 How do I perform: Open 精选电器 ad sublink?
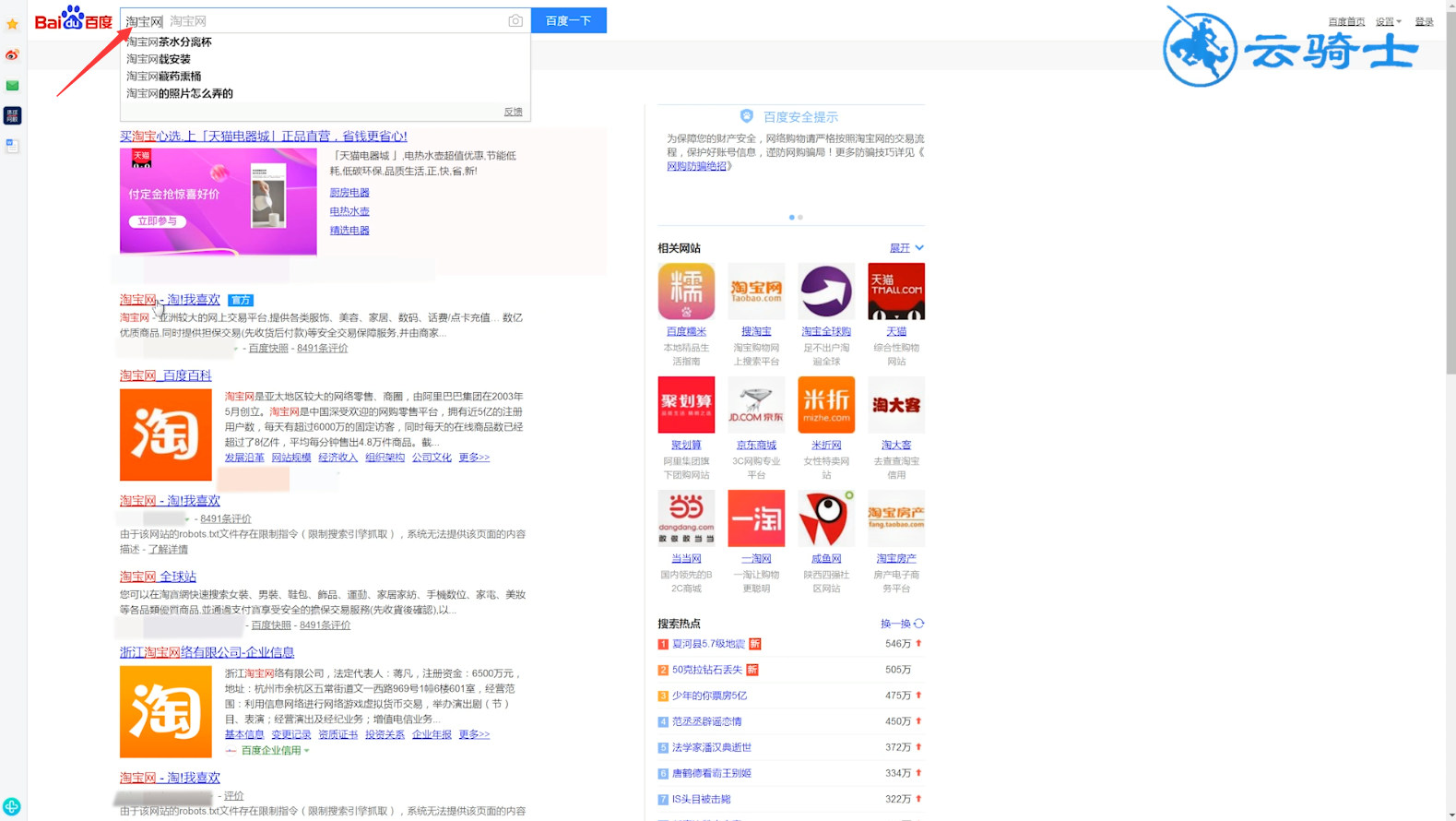349,231
